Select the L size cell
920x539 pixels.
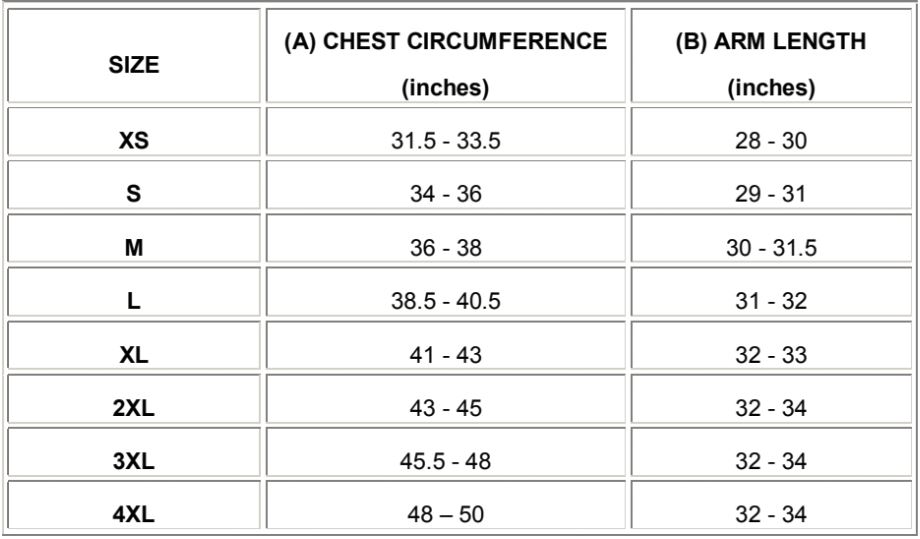(x=134, y=302)
